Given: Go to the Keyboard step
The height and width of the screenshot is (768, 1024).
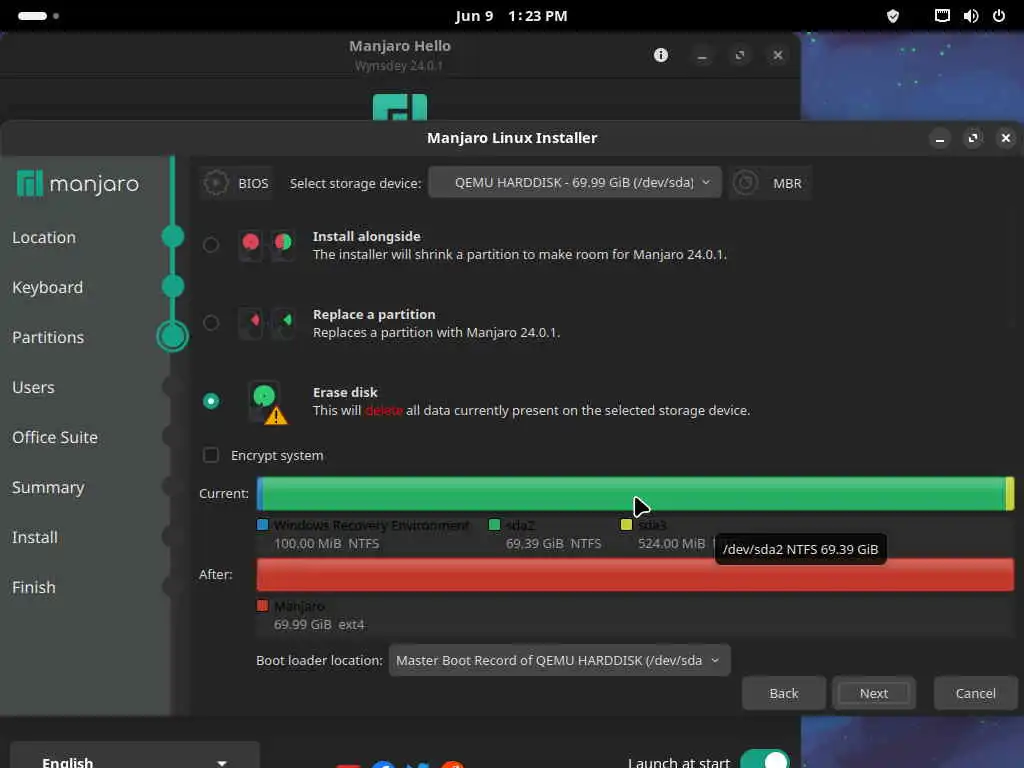Looking at the screenshot, I should coord(48,287).
